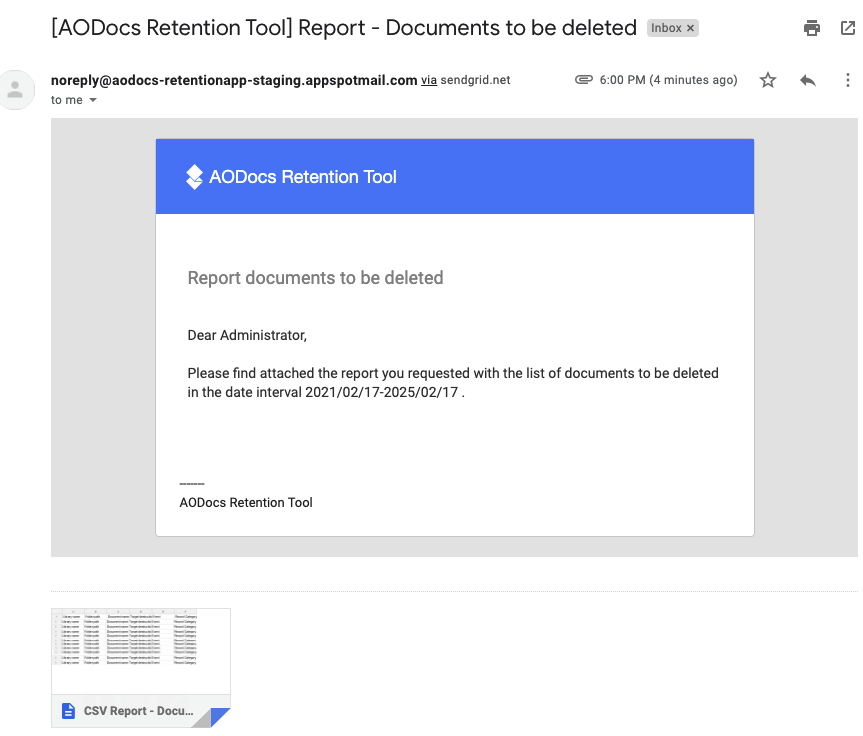Screen dimensions: 863x736
Task: Click the AODocs logo in email banner
Action: click(194, 177)
